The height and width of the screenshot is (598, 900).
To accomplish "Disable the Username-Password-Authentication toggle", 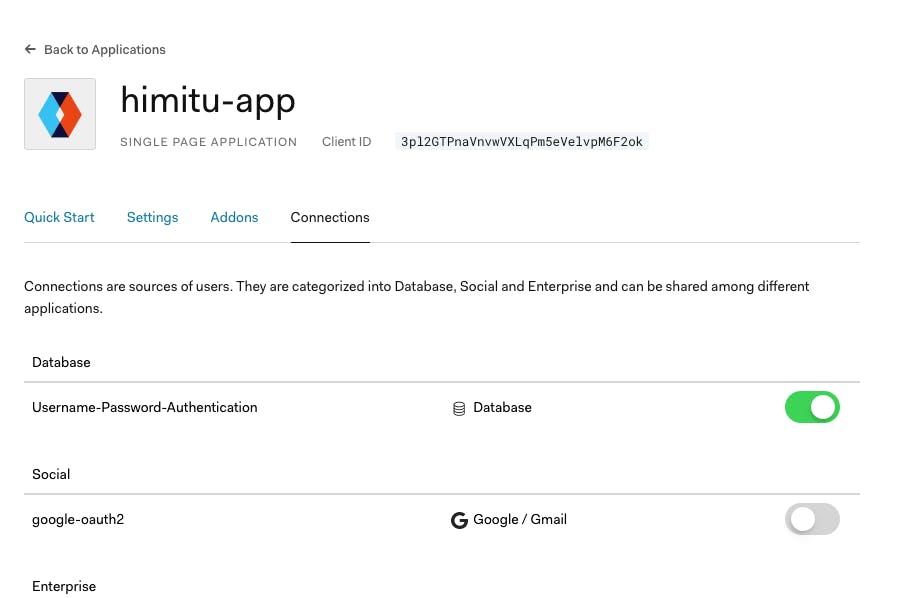I will (x=812, y=407).
